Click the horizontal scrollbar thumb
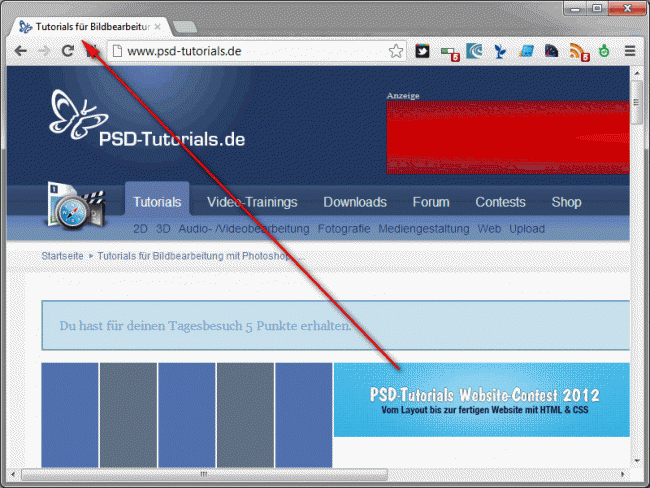This screenshot has height=488, width=650. tap(204, 474)
